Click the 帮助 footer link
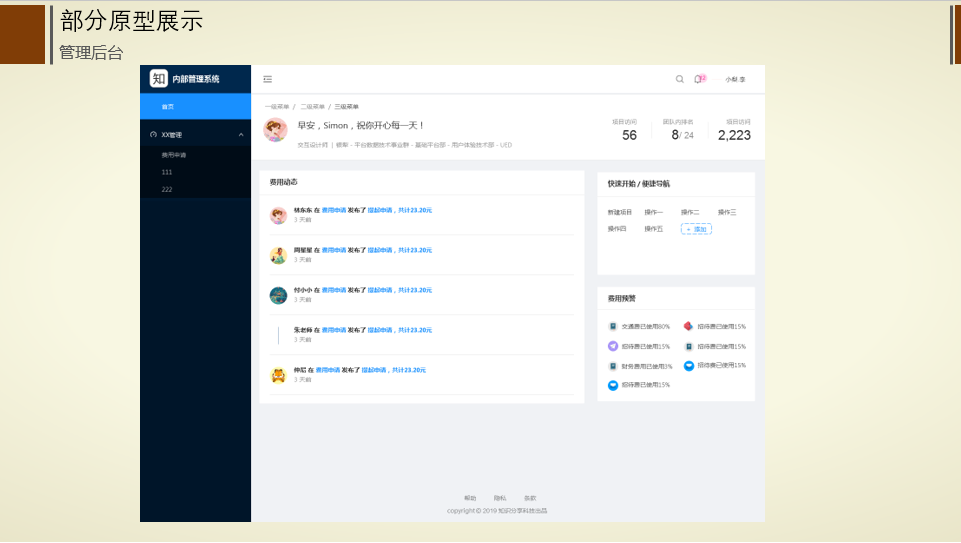Screen dimensions: 961x543 click(470, 498)
